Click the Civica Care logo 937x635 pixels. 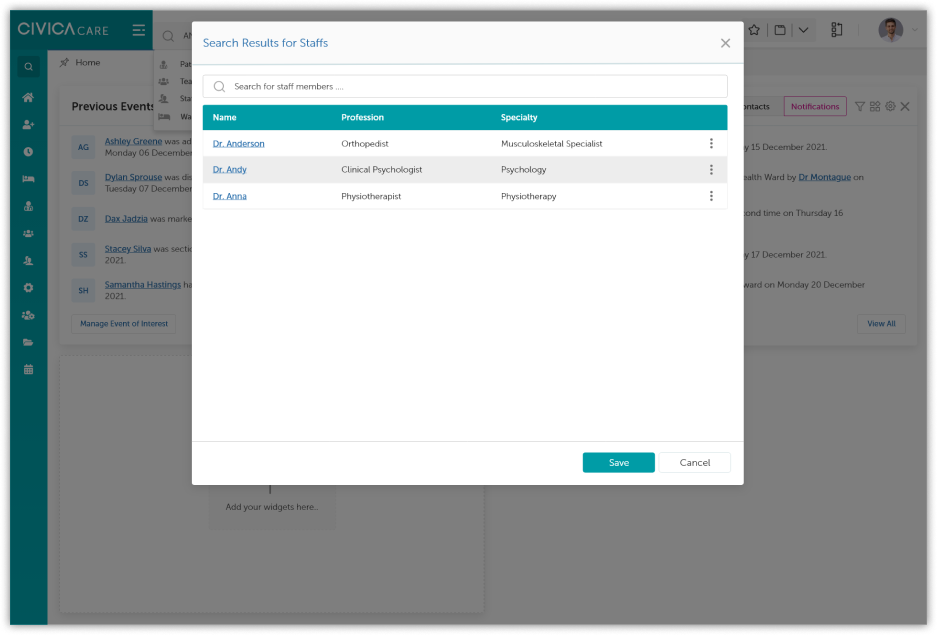(x=63, y=29)
